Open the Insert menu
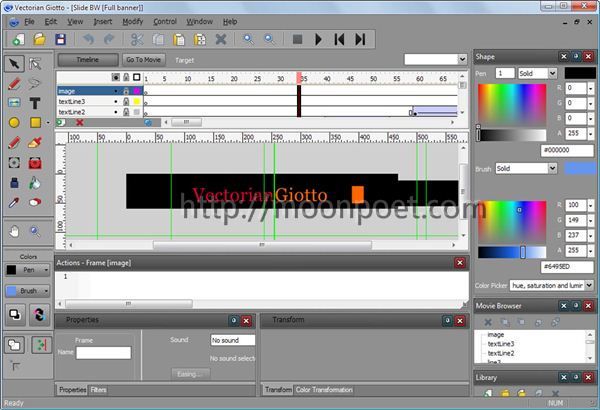600x410 pixels. 103,22
